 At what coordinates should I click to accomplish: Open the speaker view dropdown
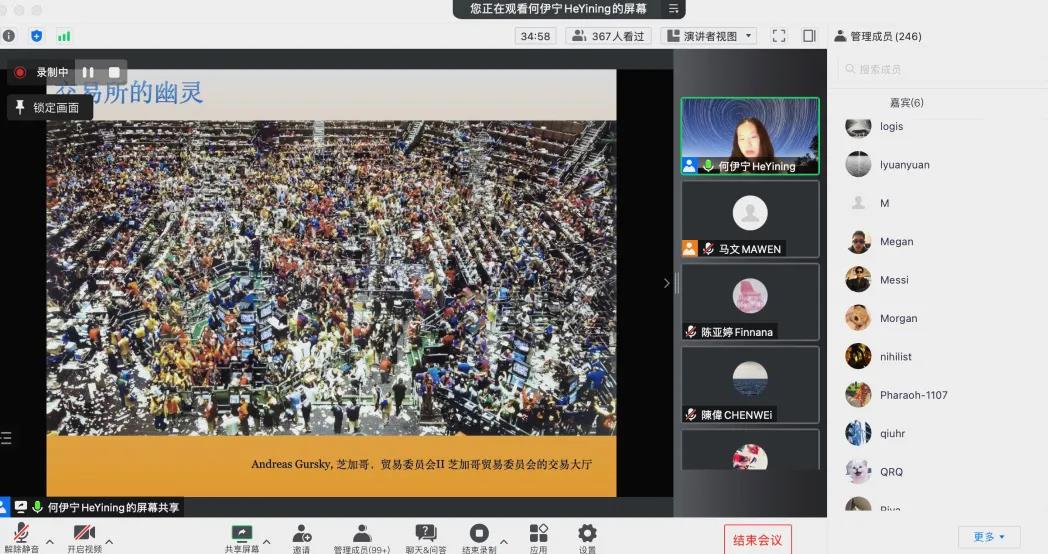pyautogui.click(x=710, y=36)
